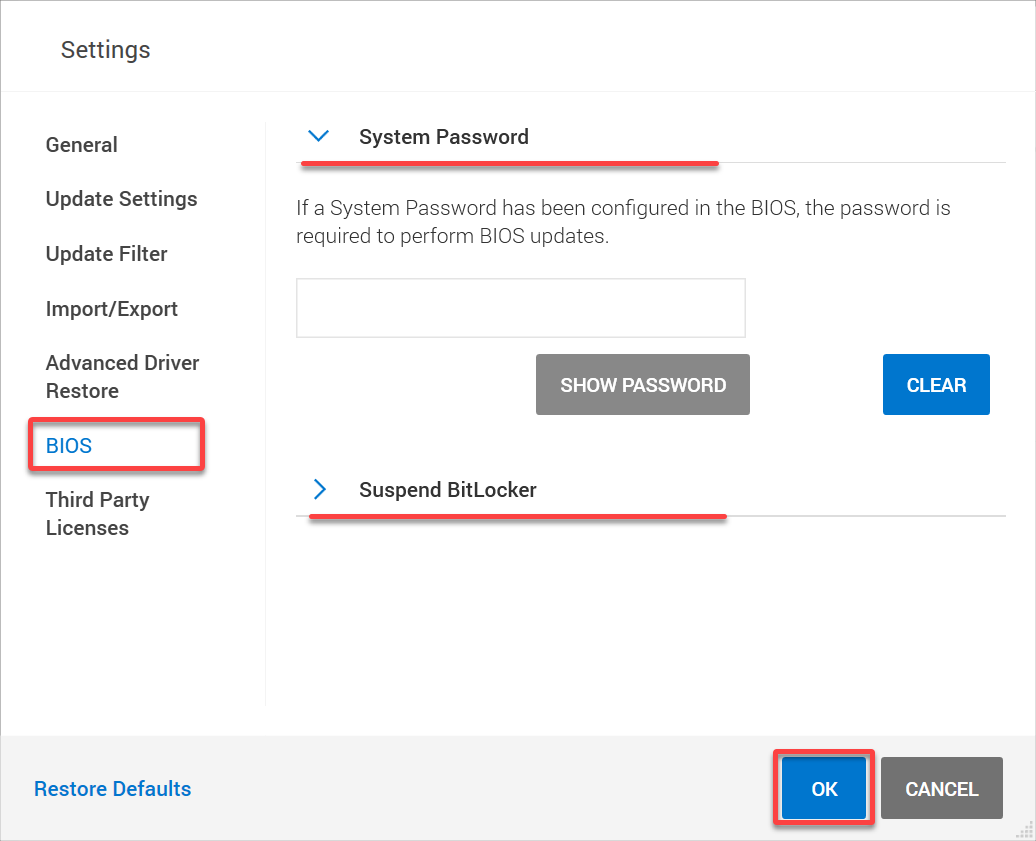The height and width of the screenshot is (841, 1036).
Task: Click the Suspend BitLocker heading text
Action: (448, 490)
